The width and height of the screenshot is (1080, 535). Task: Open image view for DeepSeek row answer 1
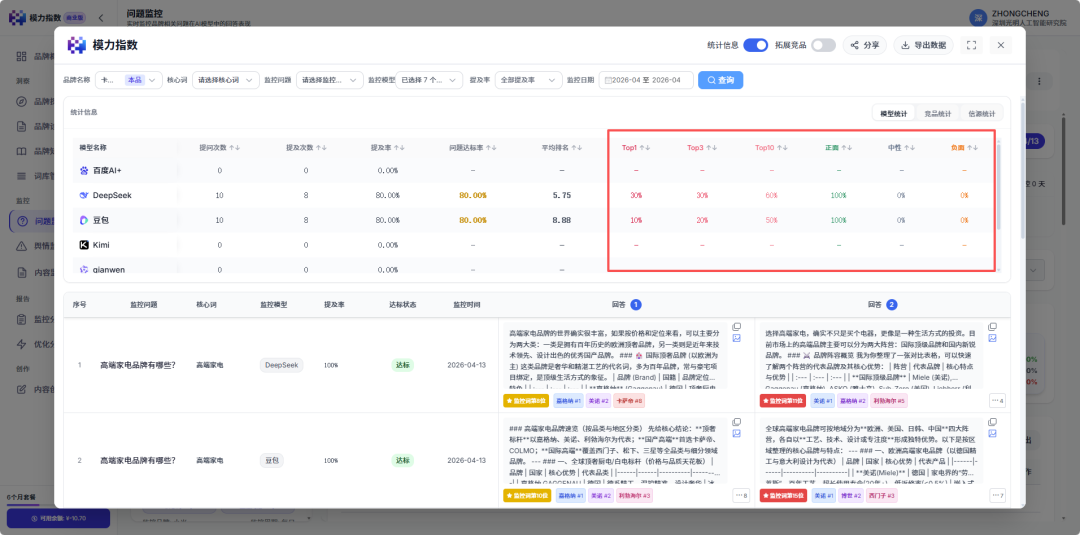coord(736,338)
